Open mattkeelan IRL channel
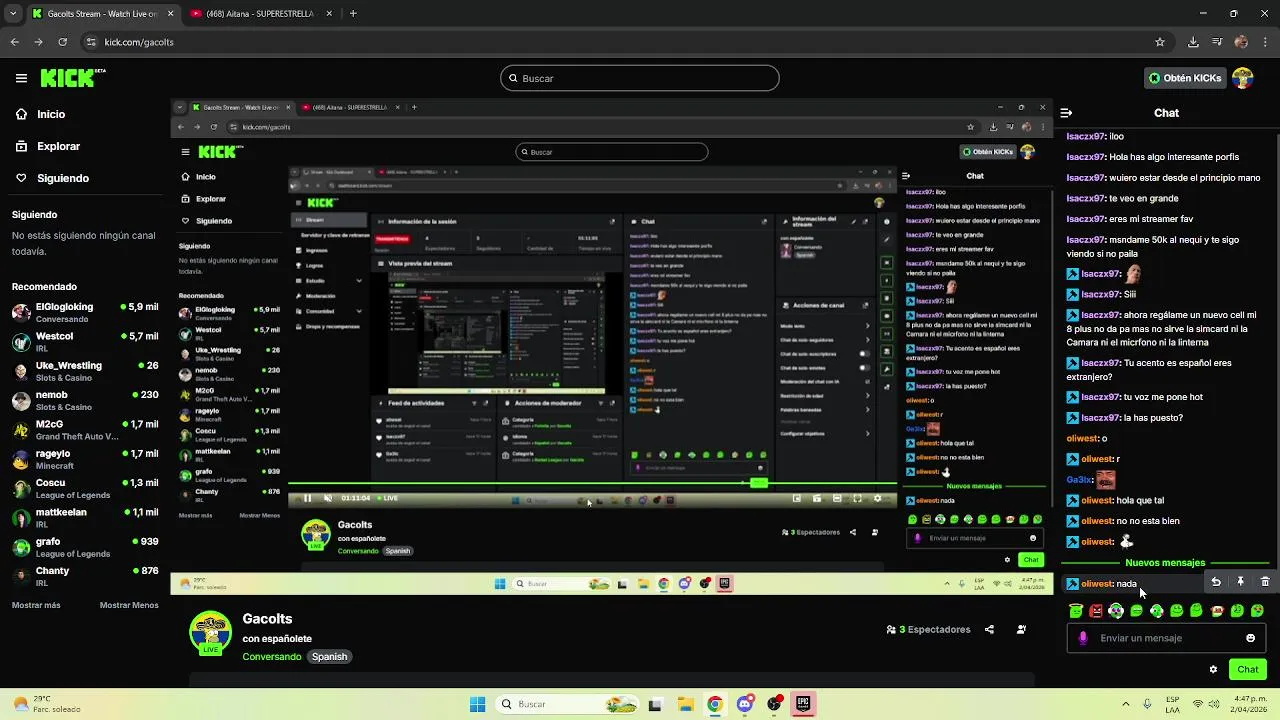1280x720 pixels. pos(85,518)
